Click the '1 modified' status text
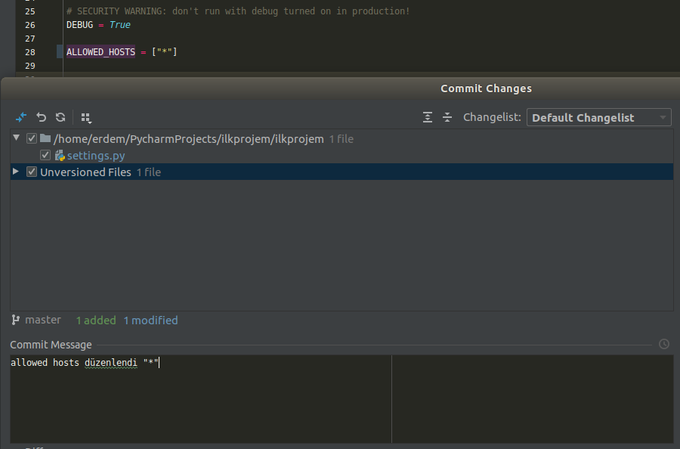680x449 pixels. [150, 321]
